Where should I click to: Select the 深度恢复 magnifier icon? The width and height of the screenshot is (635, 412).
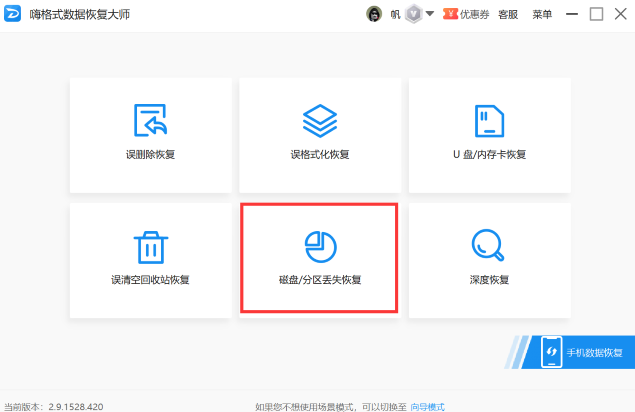tap(488, 245)
